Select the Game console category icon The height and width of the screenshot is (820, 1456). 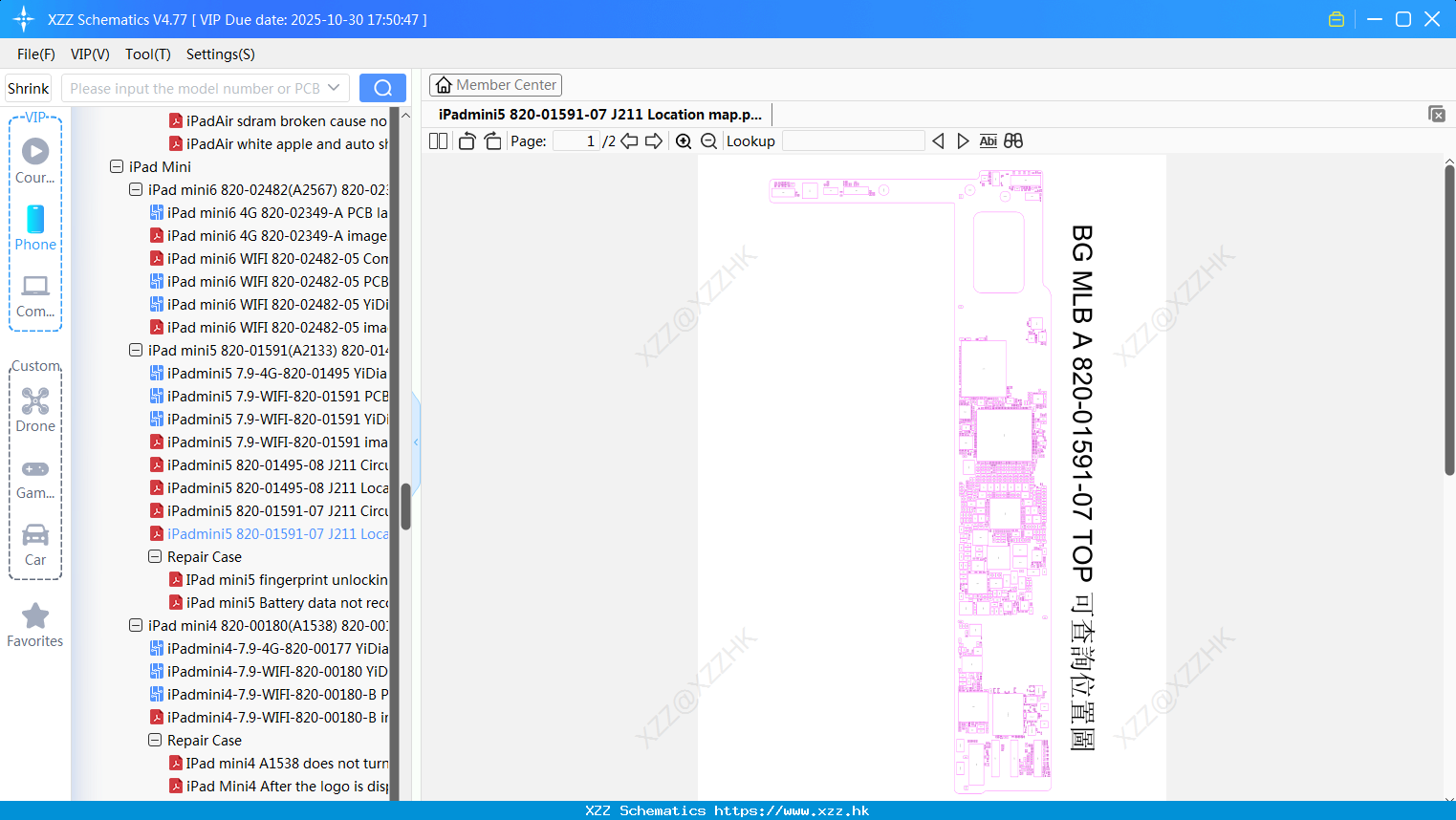pos(35,478)
